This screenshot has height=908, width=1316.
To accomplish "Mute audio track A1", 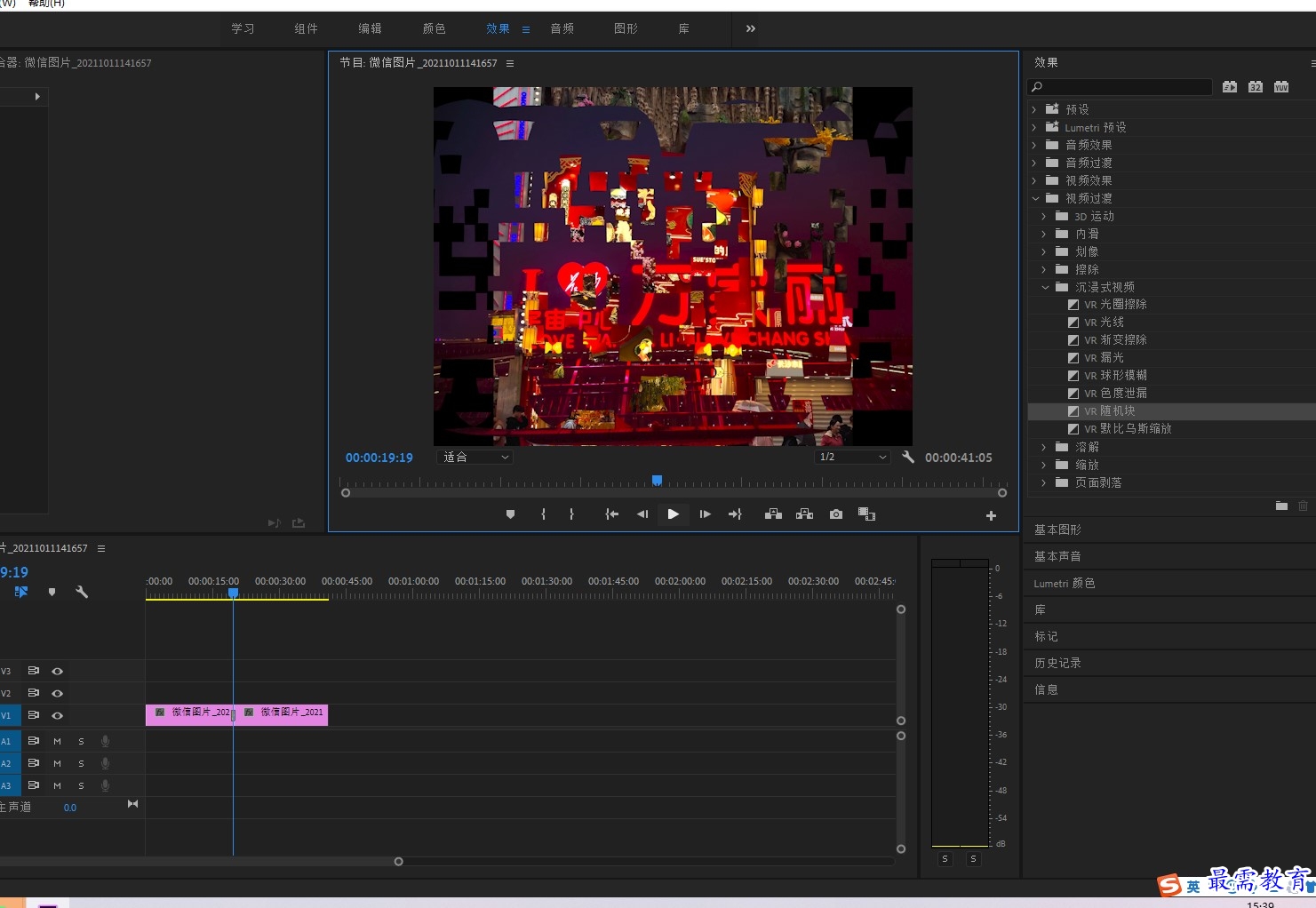I will (x=57, y=741).
